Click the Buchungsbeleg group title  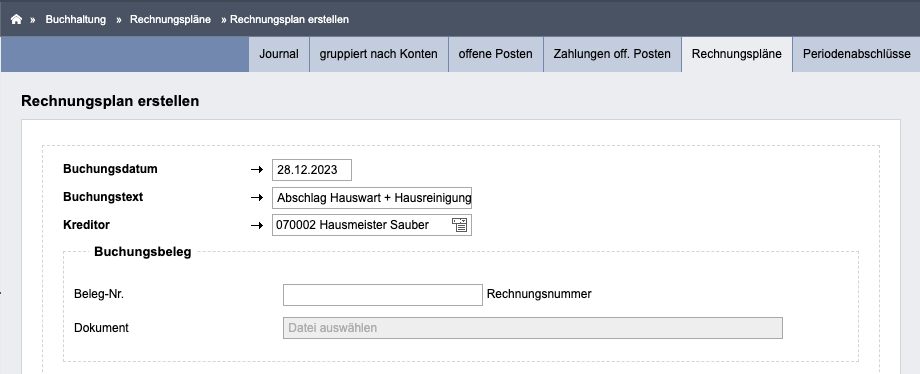click(143, 252)
